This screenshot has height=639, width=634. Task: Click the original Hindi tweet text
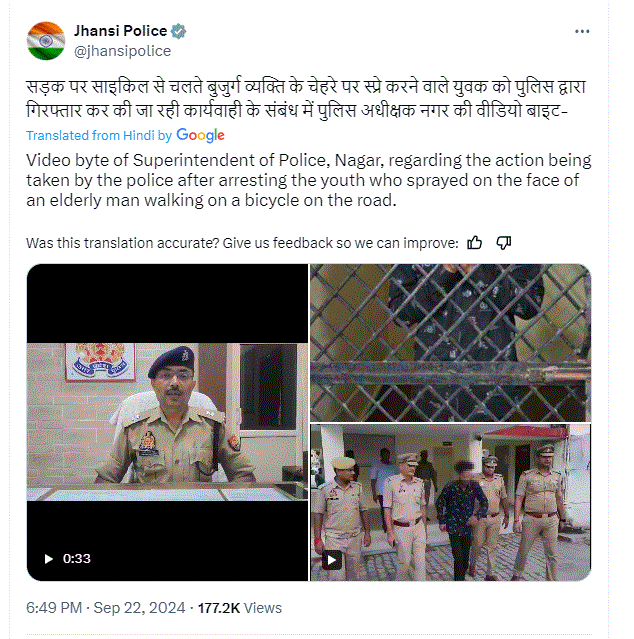(306, 99)
